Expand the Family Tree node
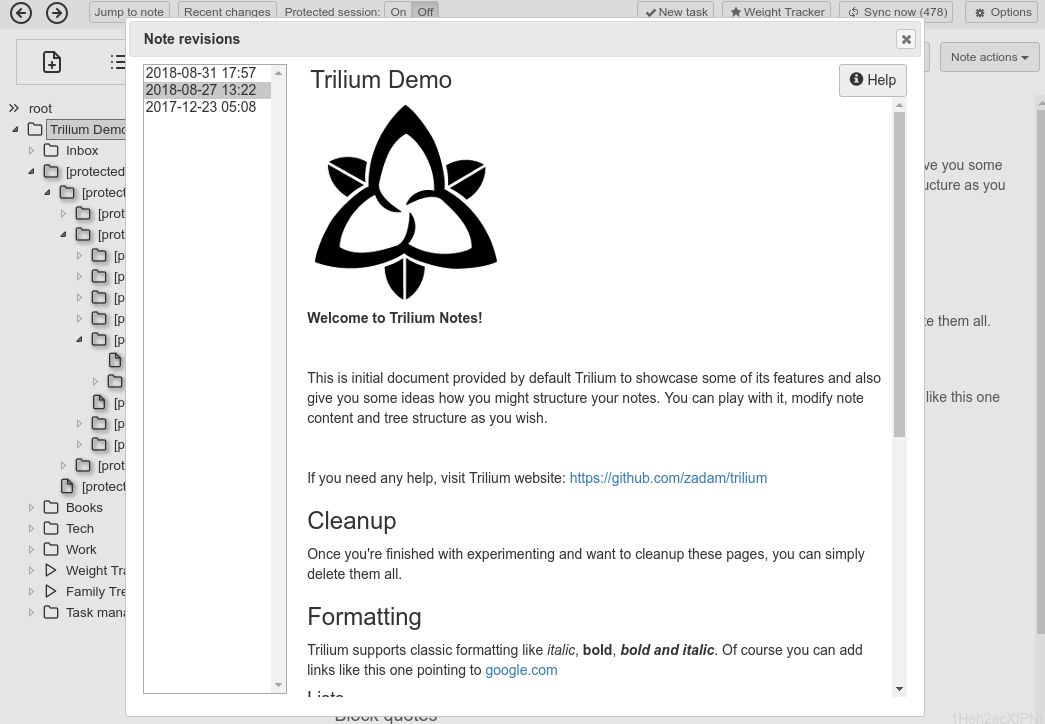The height and width of the screenshot is (724, 1045). click(x=31, y=591)
